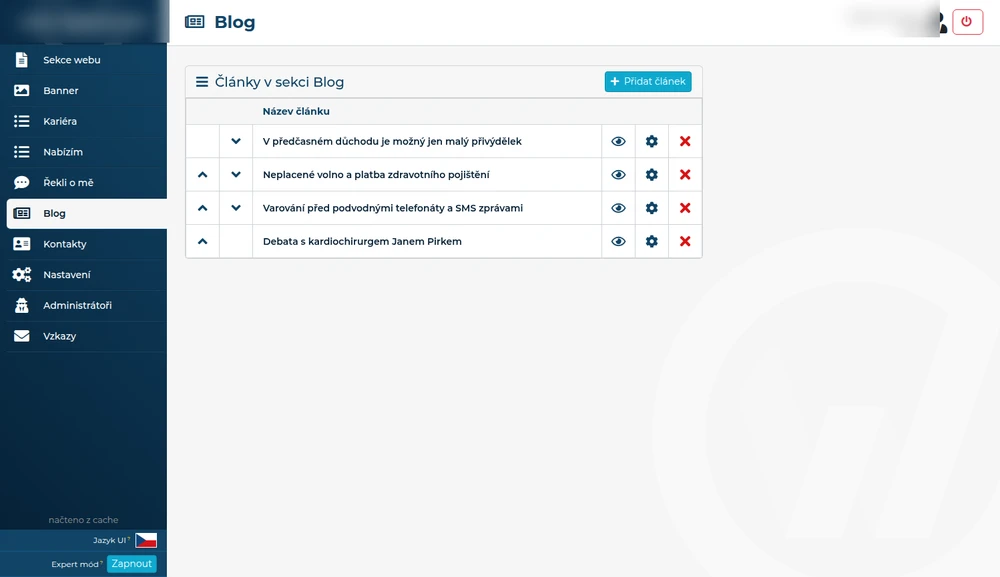The width and height of the screenshot is (1000, 577).
Task: Click the red power logout icon
Action: (967, 22)
